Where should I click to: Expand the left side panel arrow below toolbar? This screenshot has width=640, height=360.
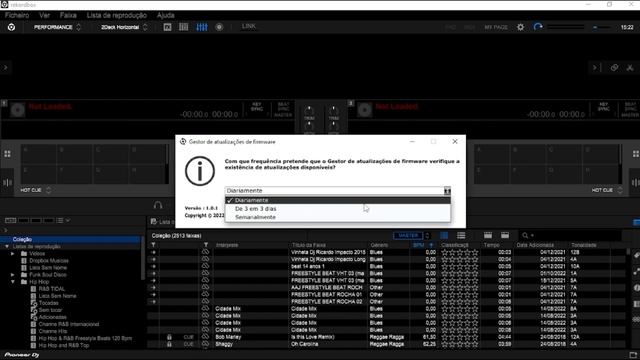tap(5, 67)
